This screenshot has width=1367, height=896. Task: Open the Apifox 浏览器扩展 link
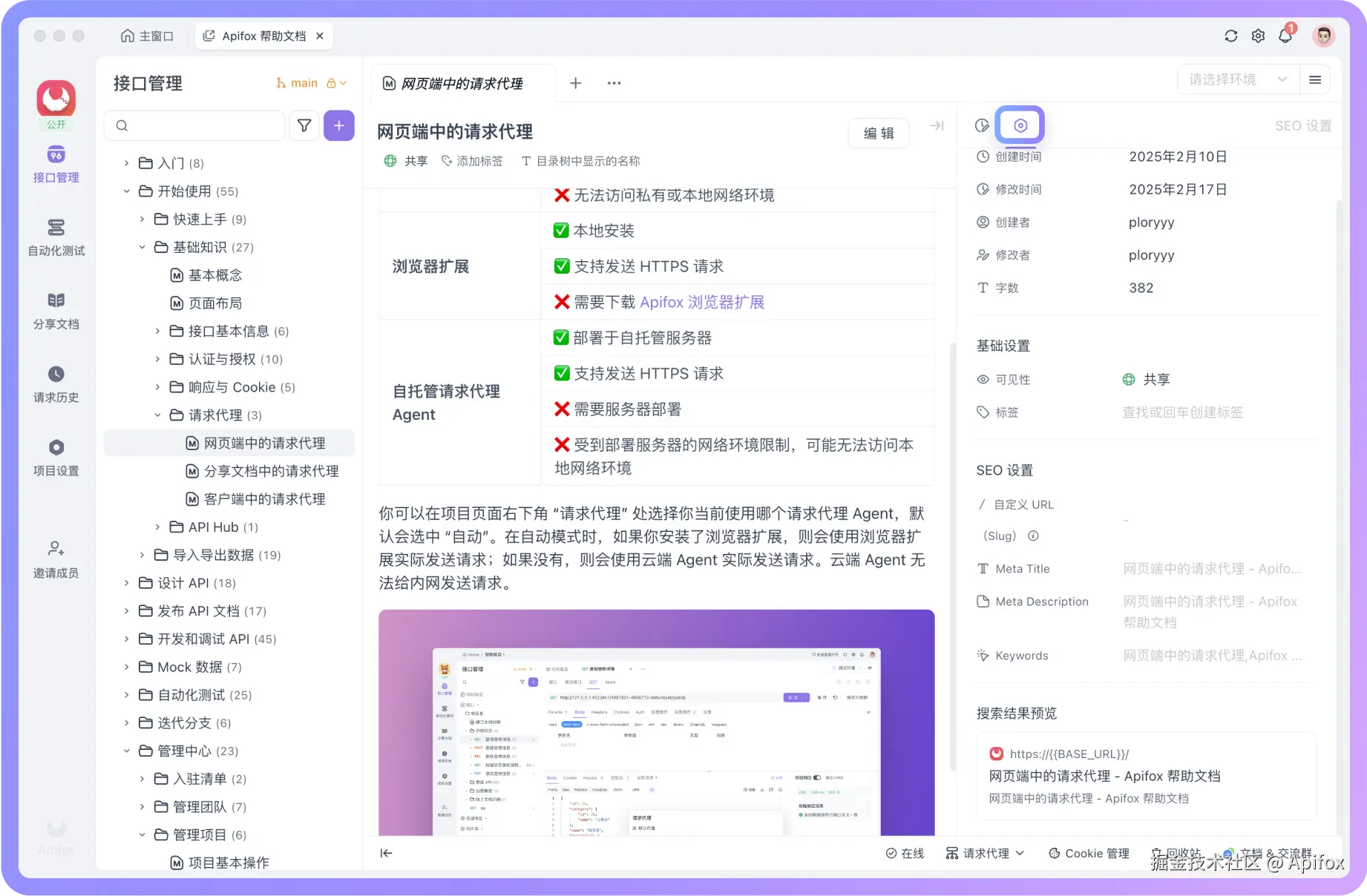coord(702,302)
